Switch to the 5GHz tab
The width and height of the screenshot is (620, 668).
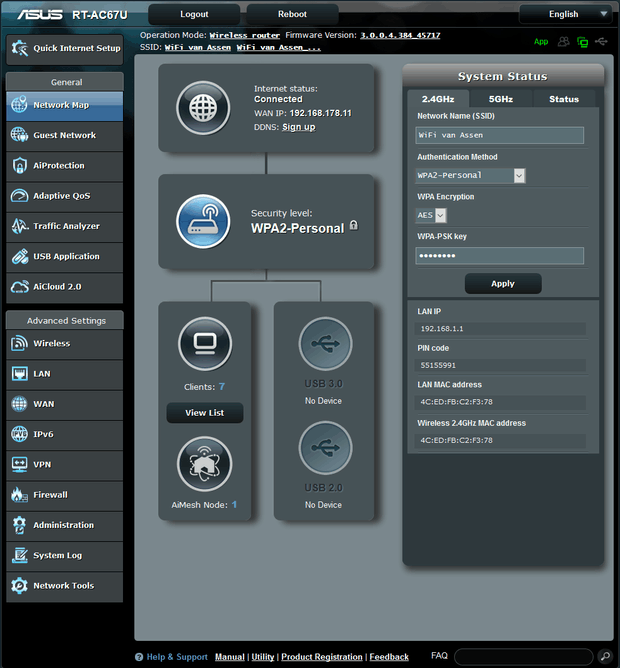click(x=501, y=99)
